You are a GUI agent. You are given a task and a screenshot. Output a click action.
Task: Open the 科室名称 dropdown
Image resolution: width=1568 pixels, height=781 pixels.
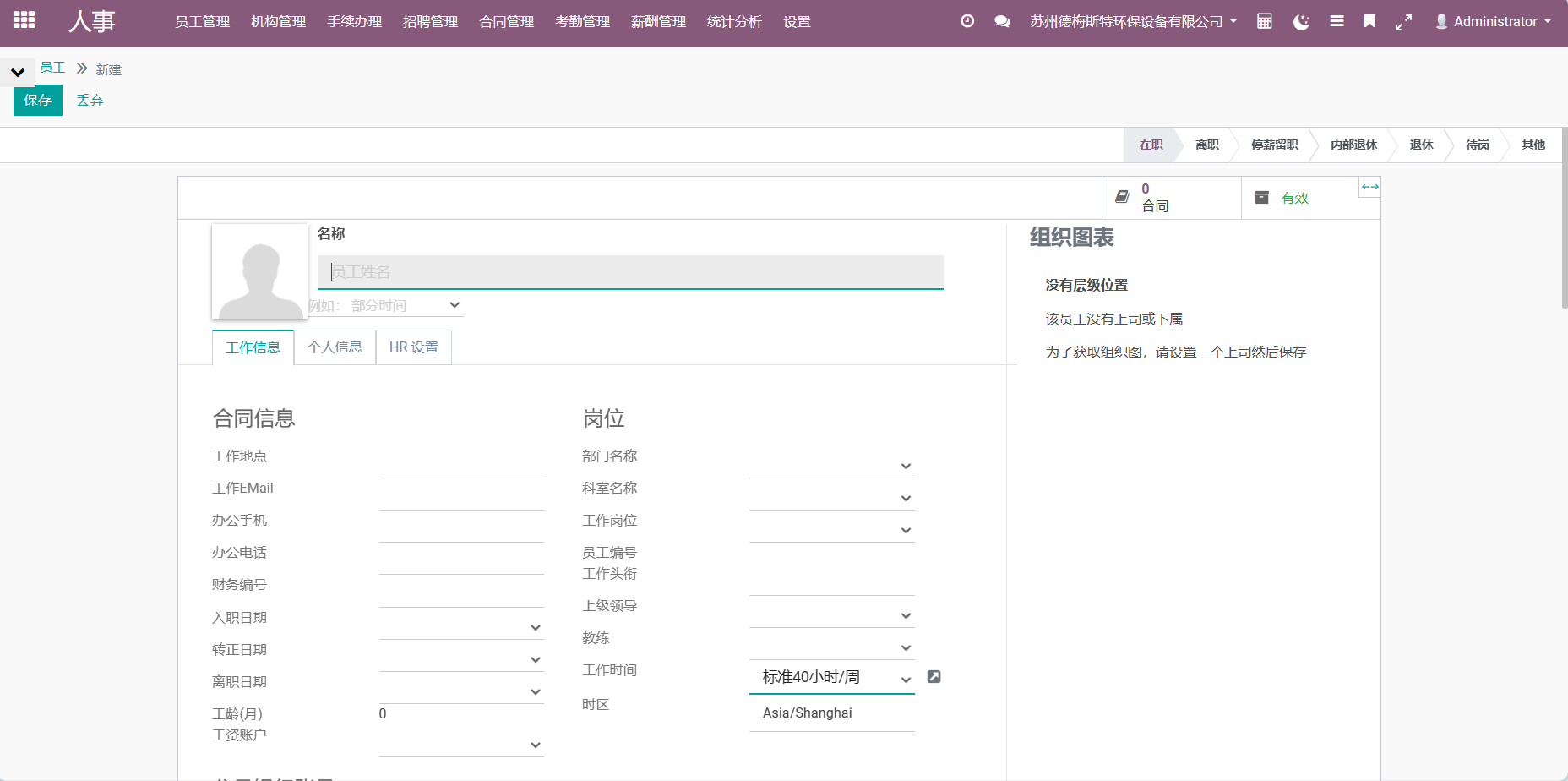[831, 498]
